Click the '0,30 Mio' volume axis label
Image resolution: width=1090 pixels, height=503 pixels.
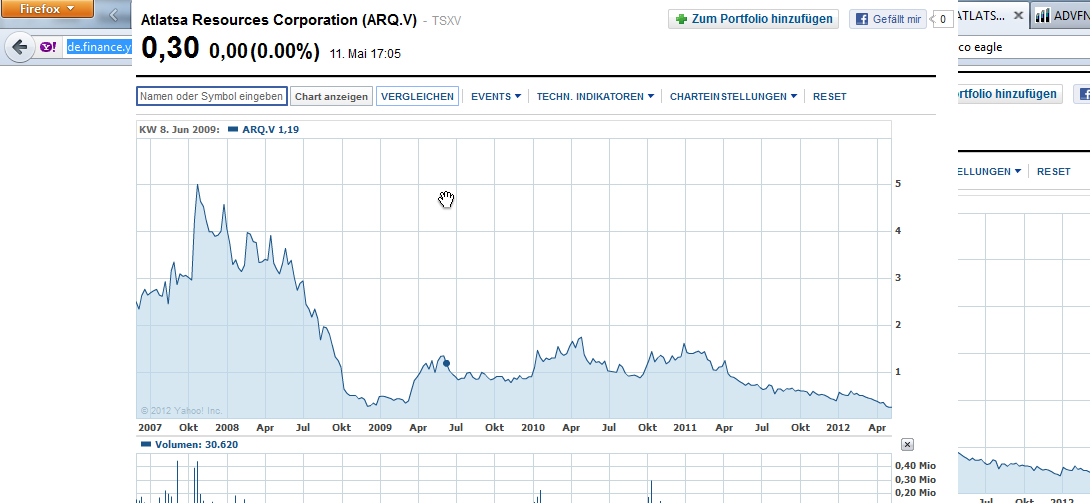click(915, 479)
